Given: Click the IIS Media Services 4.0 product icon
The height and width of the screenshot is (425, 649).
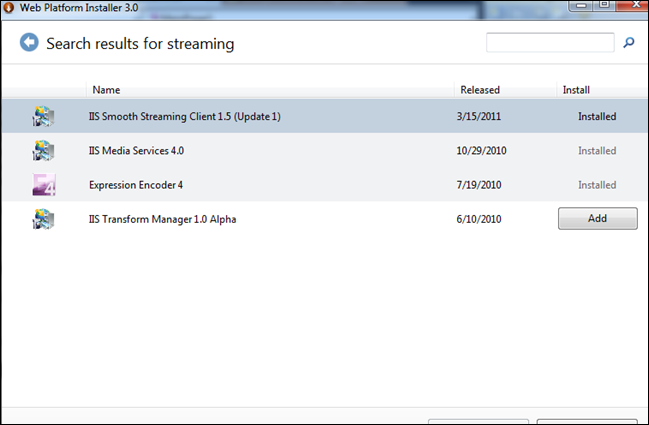Looking at the screenshot, I should 44,151.
